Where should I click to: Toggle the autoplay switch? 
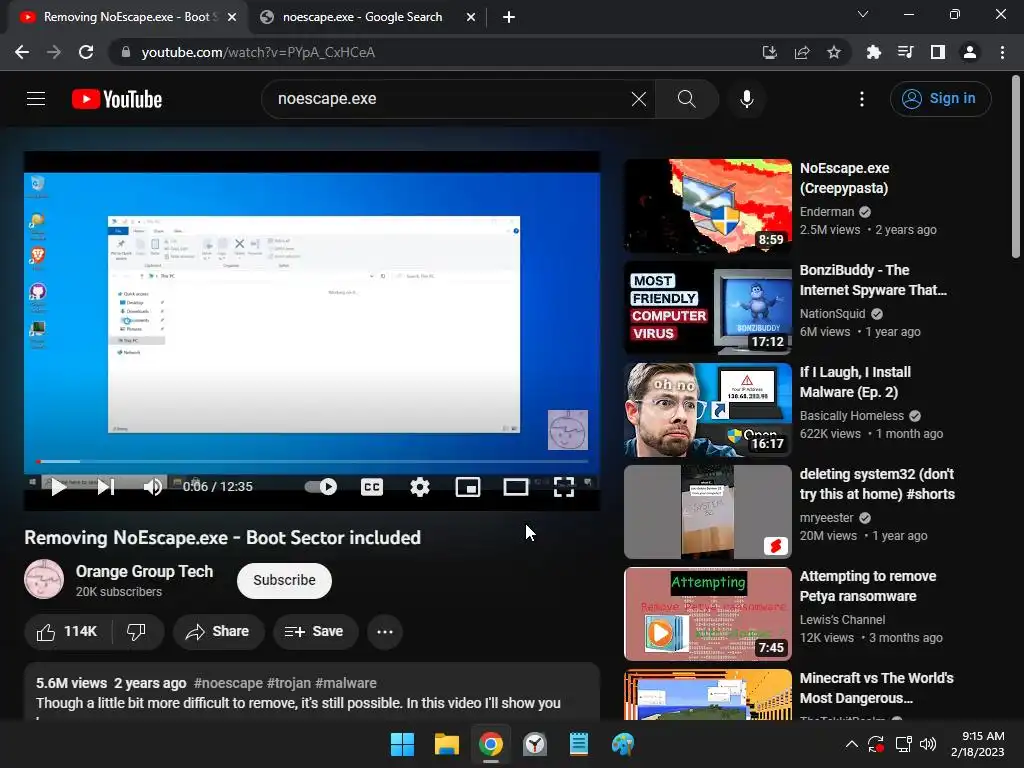(x=321, y=487)
